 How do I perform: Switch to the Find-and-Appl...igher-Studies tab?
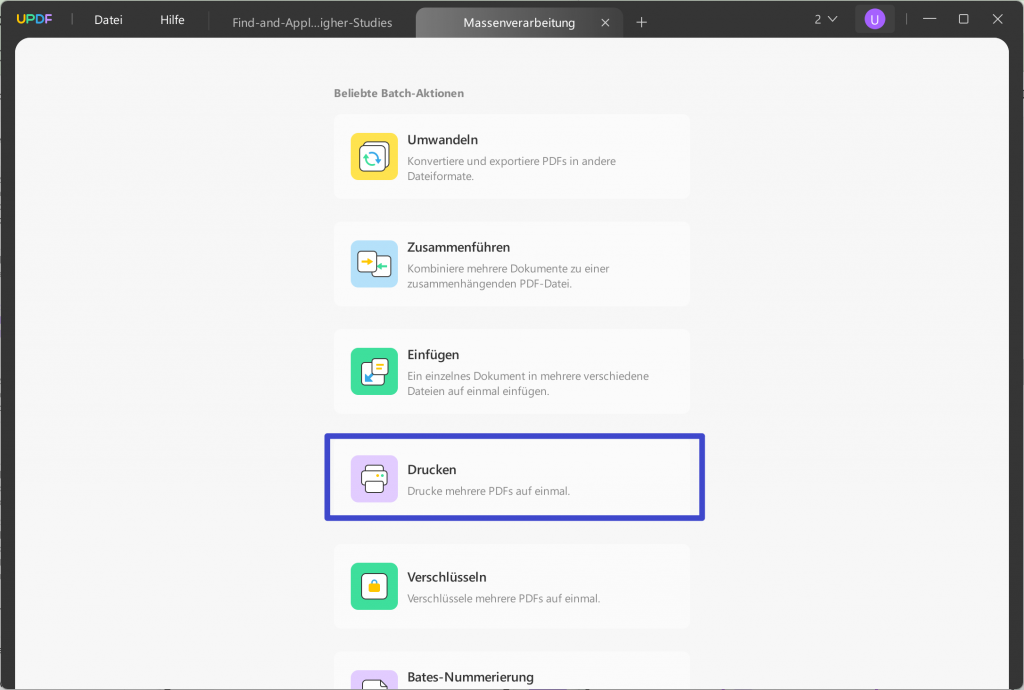[x=312, y=22]
